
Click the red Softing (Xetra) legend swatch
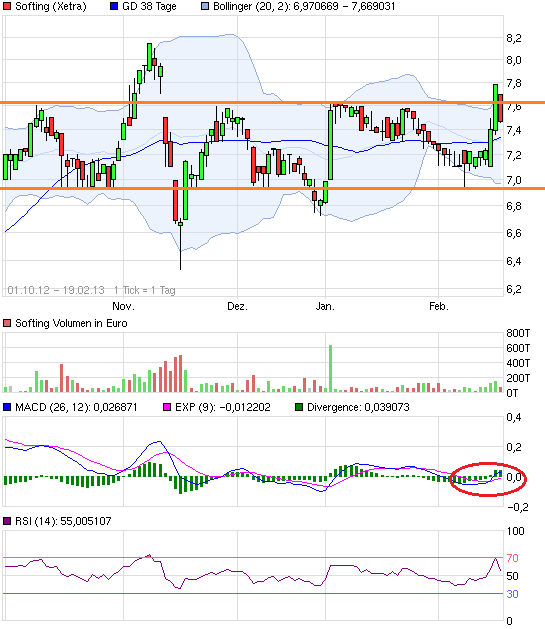point(7,6)
